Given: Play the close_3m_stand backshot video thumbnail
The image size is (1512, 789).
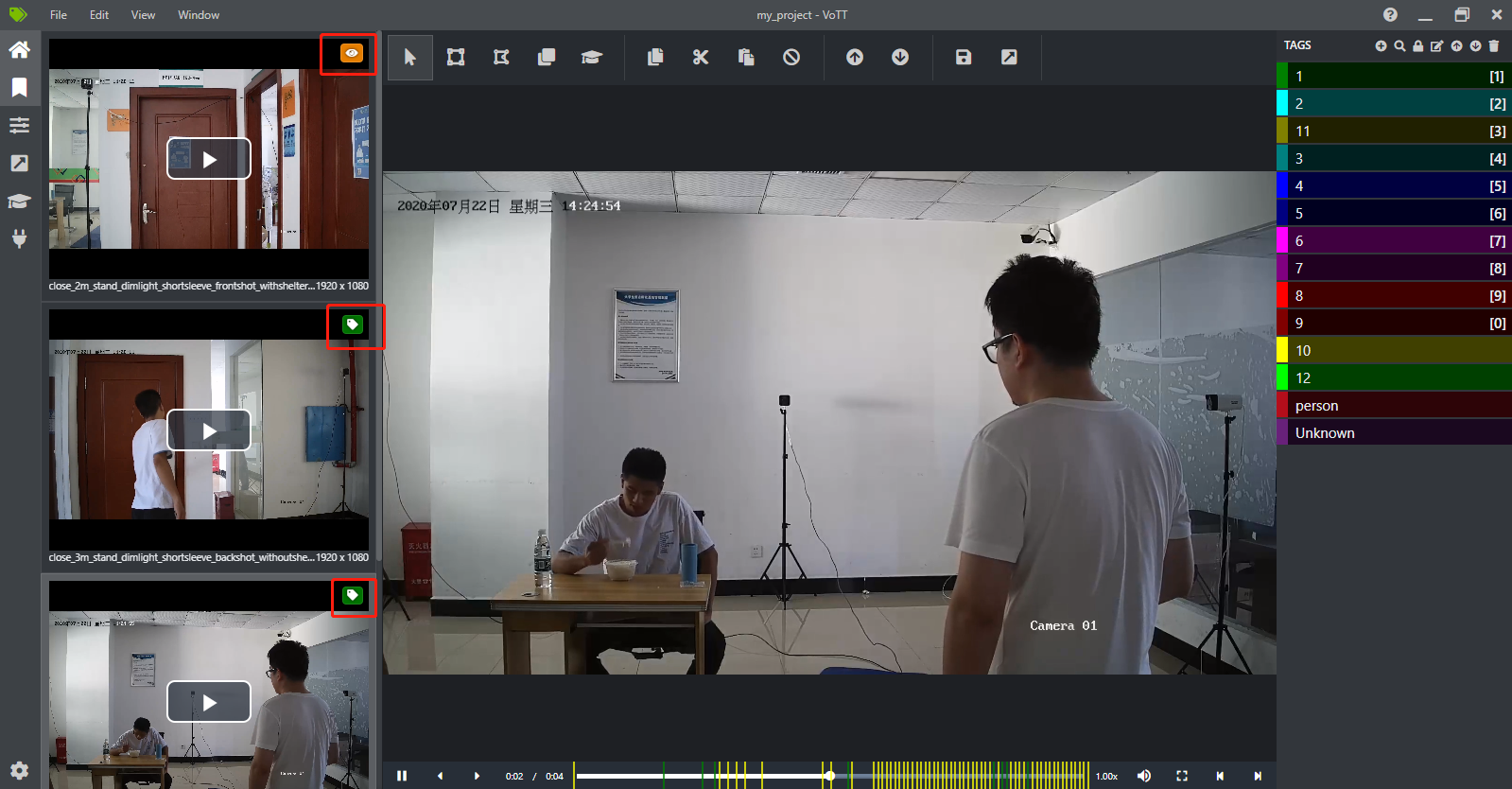Looking at the screenshot, I should (x=209, y=430).
